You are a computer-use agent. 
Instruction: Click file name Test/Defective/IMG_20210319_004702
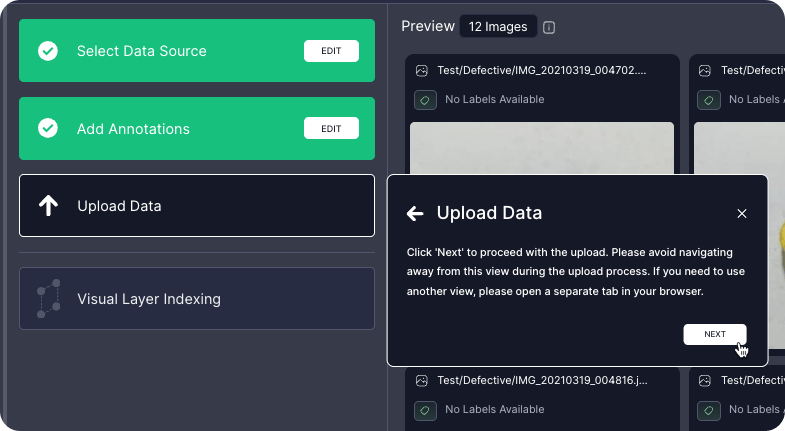542,70
